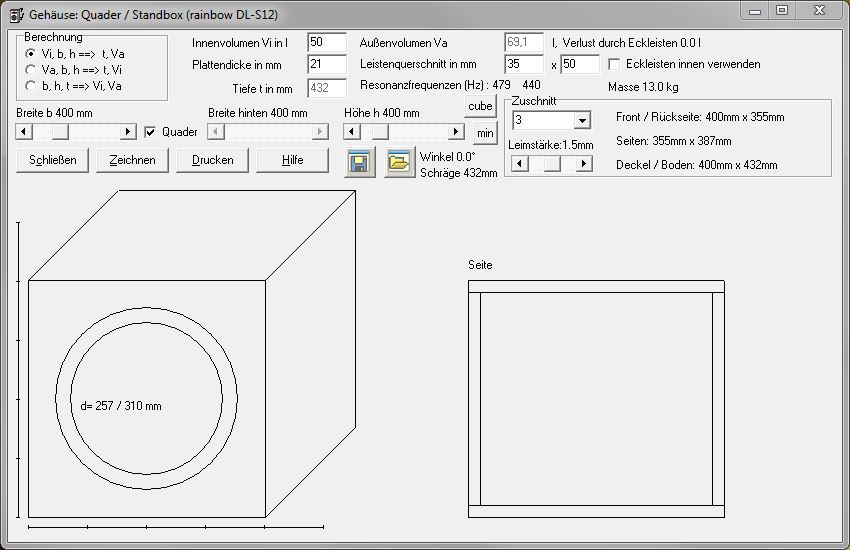Click left arrow of Breite b scrollbar

point(24,132)
